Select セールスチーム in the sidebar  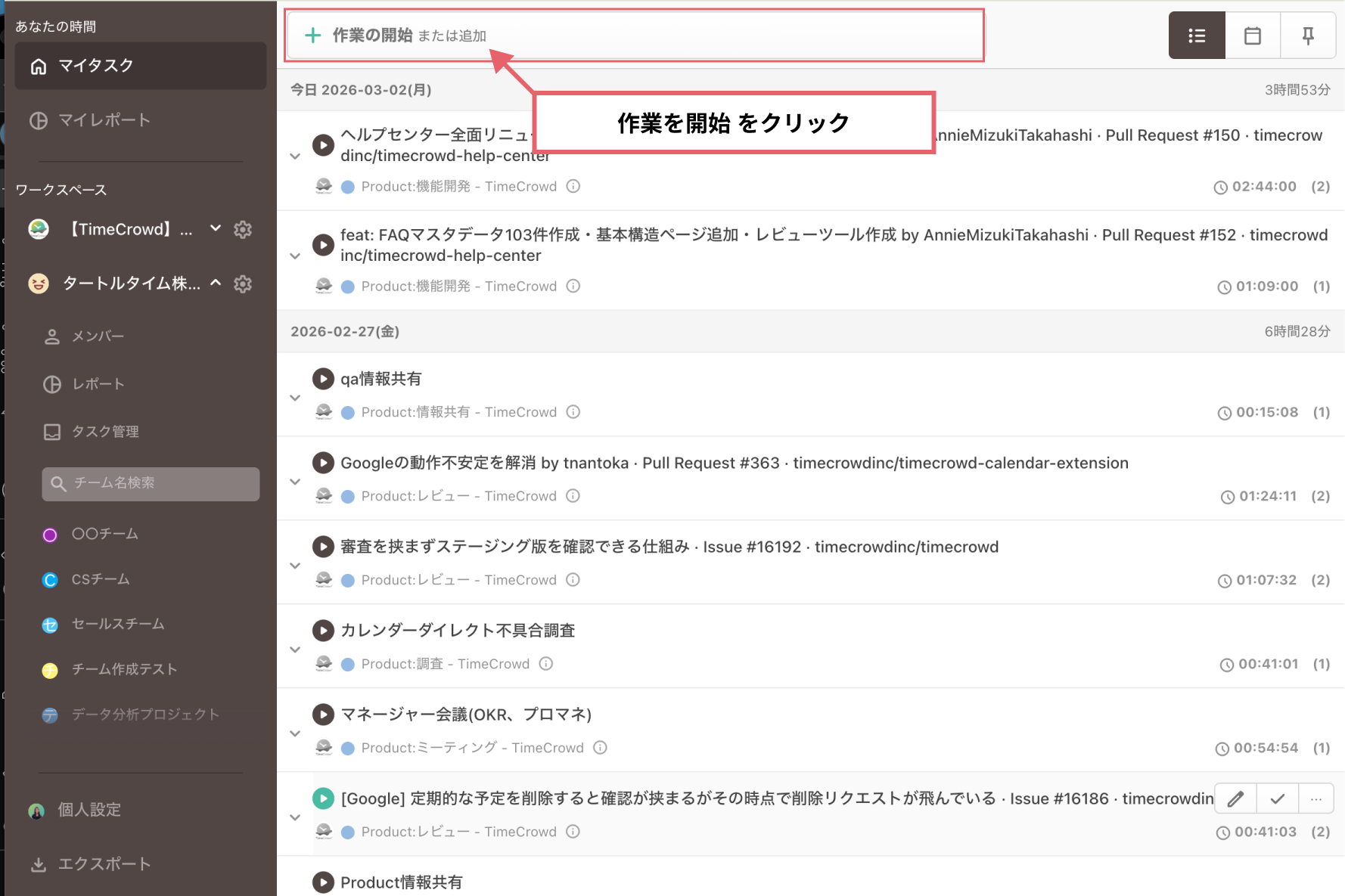click(x=117, y=624)
